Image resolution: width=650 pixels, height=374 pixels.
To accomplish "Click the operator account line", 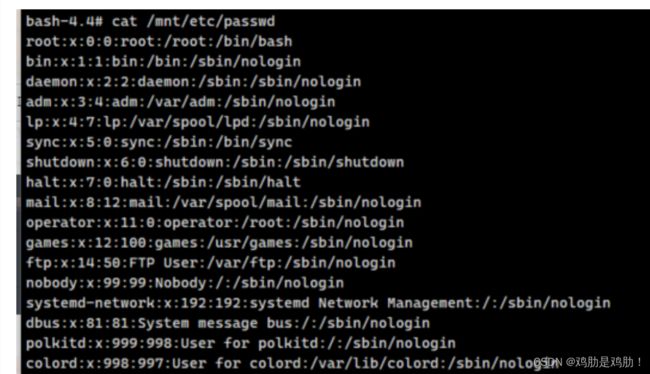I will [x=215, y=223].
